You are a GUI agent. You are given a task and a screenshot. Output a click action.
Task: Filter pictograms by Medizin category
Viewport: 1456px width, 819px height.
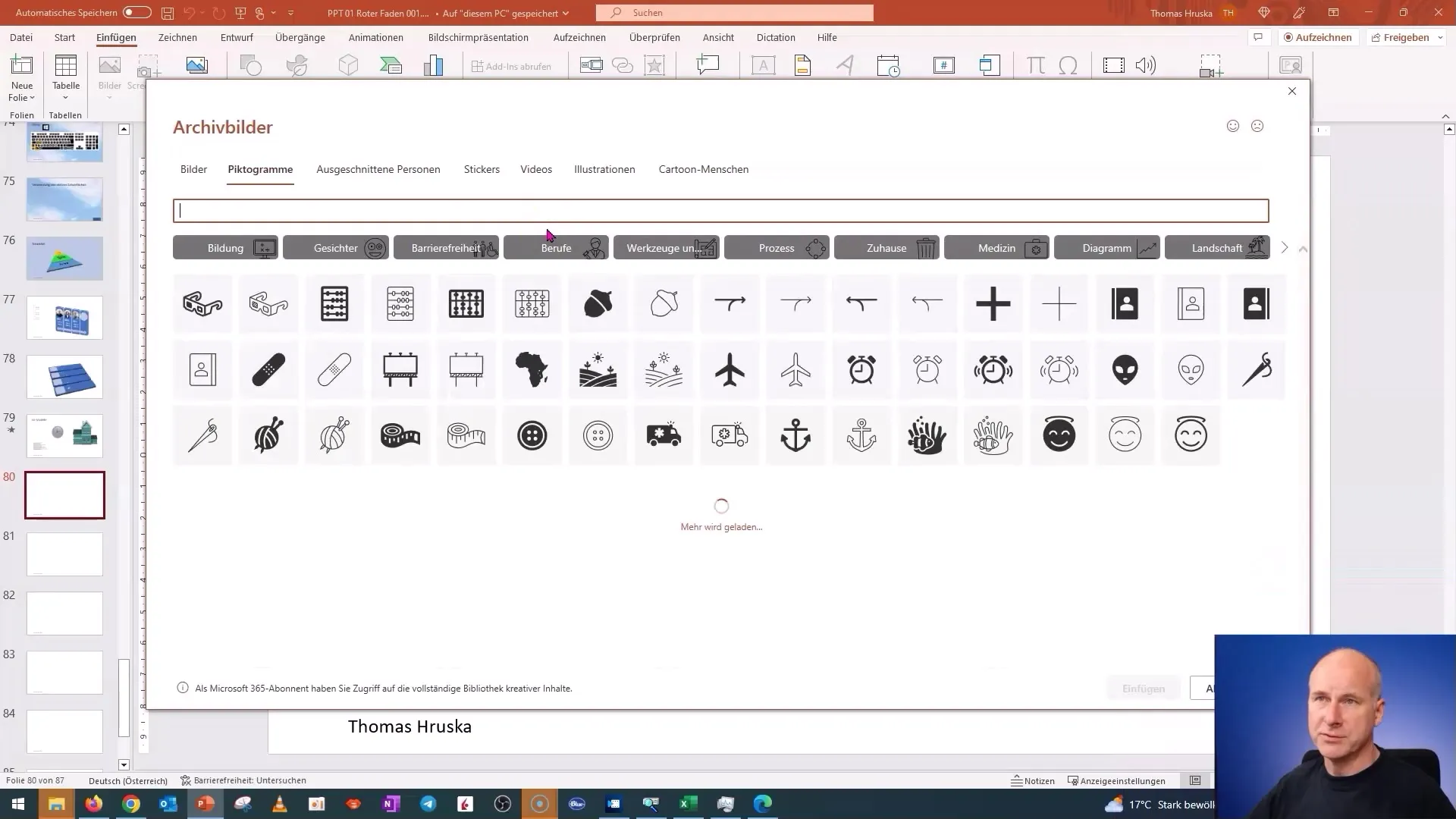[x=996, y=248]
